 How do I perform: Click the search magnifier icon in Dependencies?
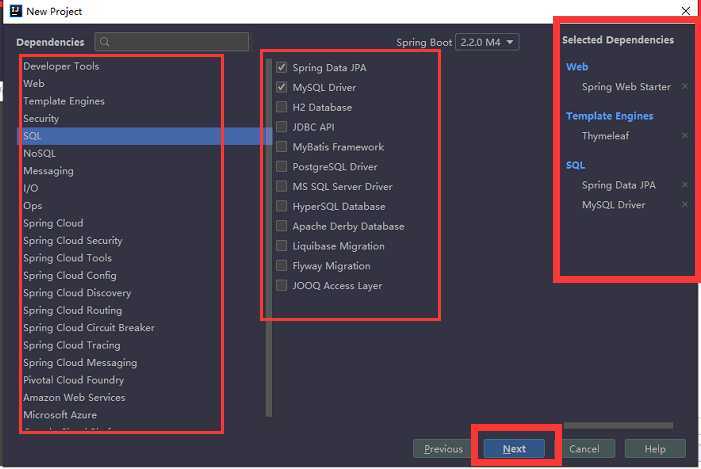105,42
